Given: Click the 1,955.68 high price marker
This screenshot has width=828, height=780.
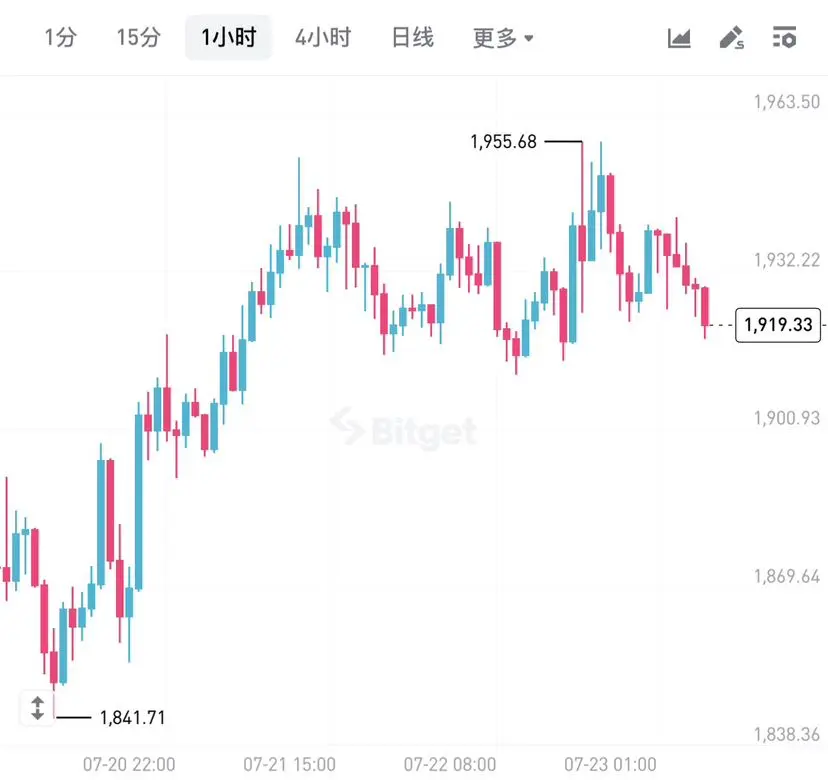Looking at the screenshot, I should click(503, 142).
